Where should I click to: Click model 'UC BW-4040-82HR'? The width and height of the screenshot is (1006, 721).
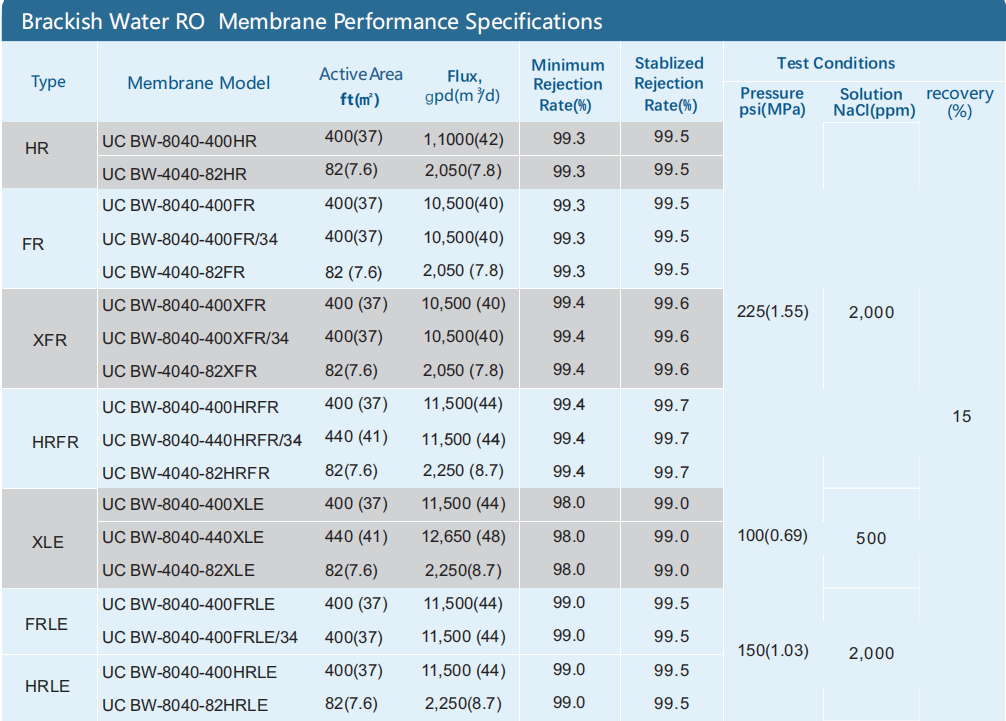(174, 174)
